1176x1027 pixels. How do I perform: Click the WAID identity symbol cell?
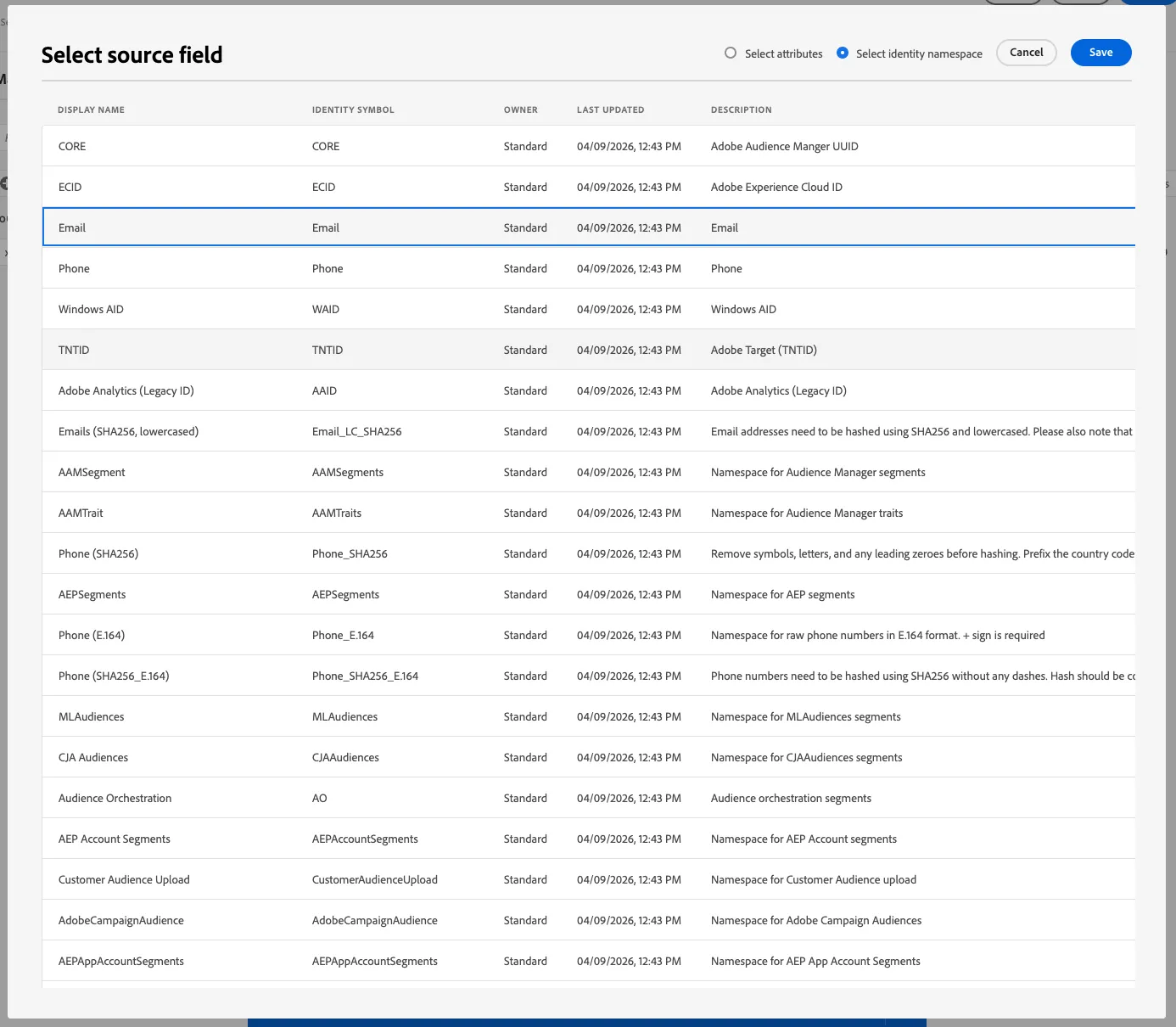(x=326, y=309)
